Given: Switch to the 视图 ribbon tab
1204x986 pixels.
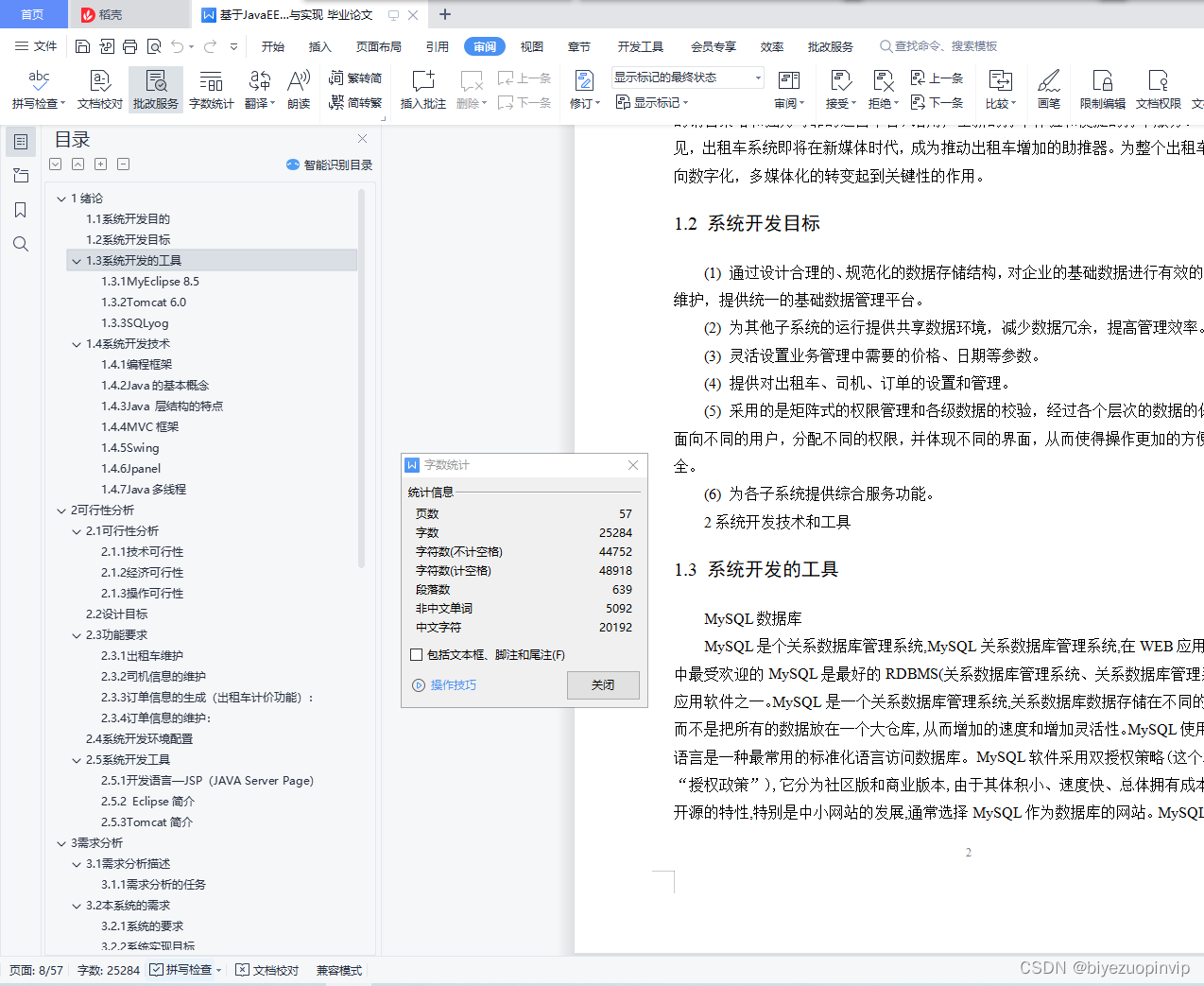Looking at the screenshot, I should 532,46.
